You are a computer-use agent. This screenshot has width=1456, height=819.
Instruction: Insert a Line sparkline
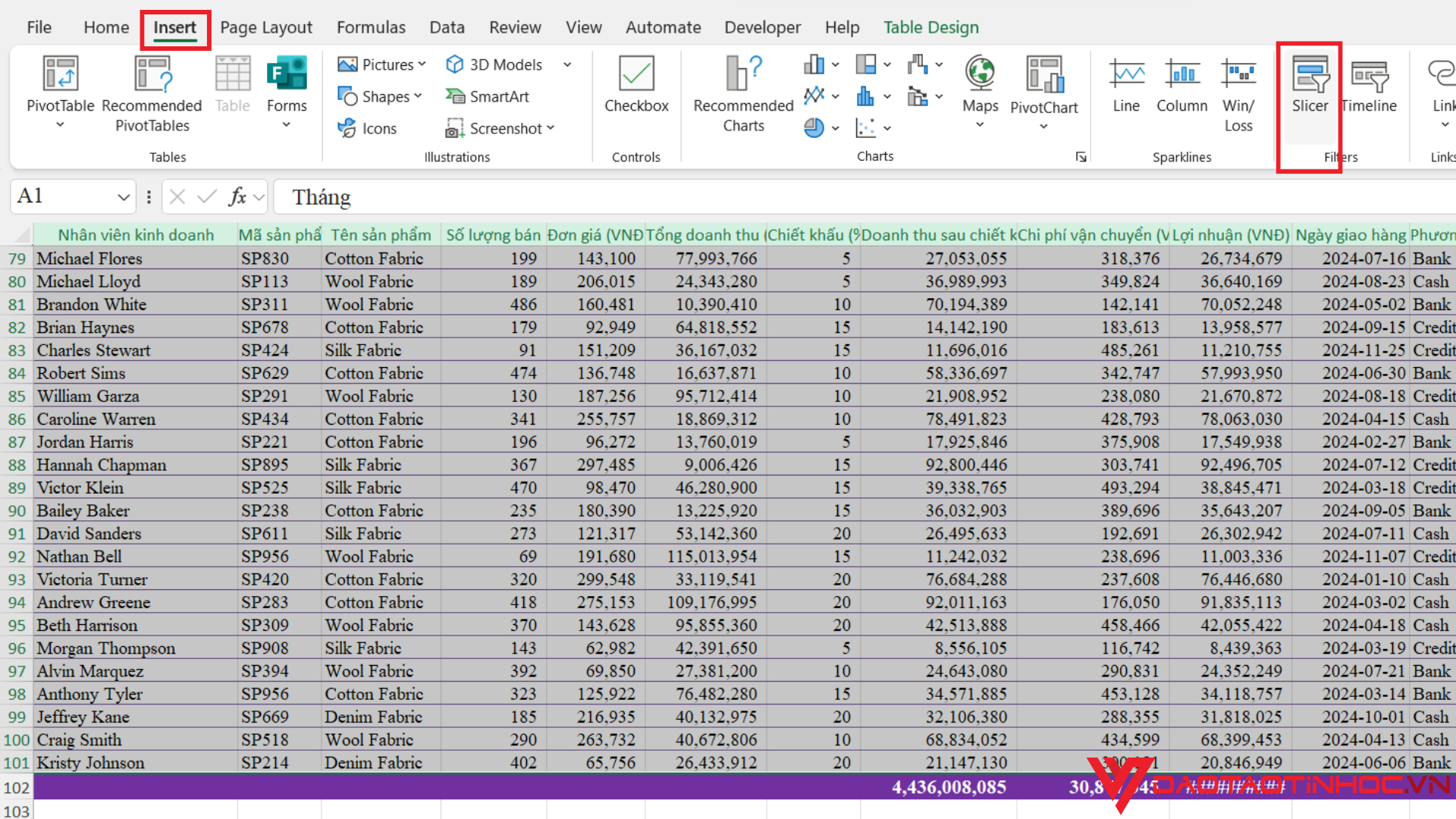pos(1126,85)
